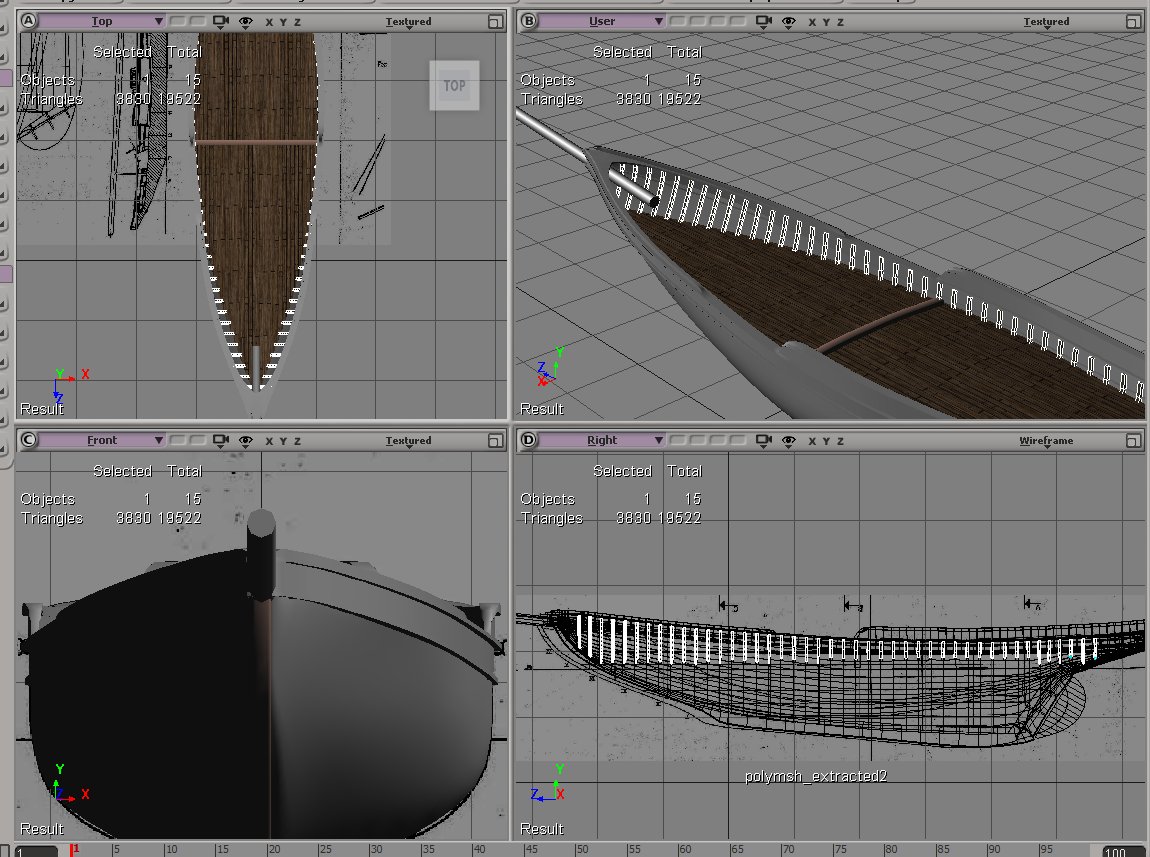Open the camera menu in viewport A
The image size is (1150, 857).
[221, 21]
